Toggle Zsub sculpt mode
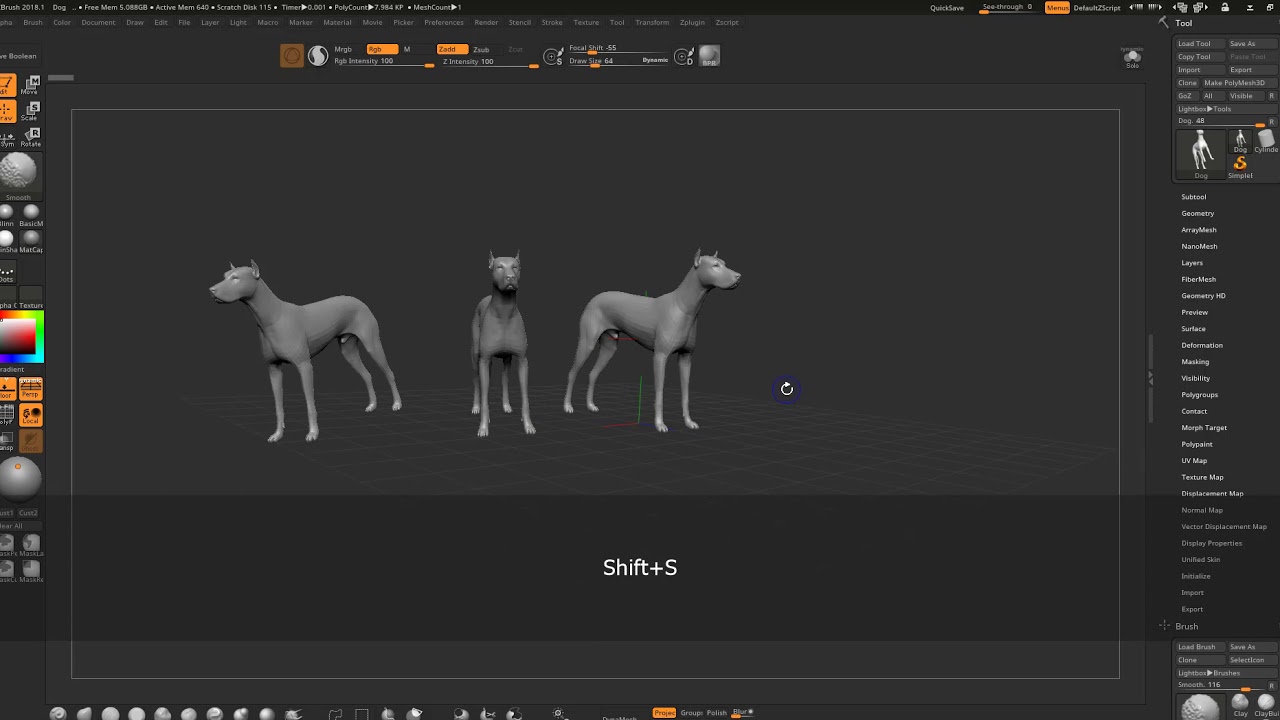 point(482,49)
